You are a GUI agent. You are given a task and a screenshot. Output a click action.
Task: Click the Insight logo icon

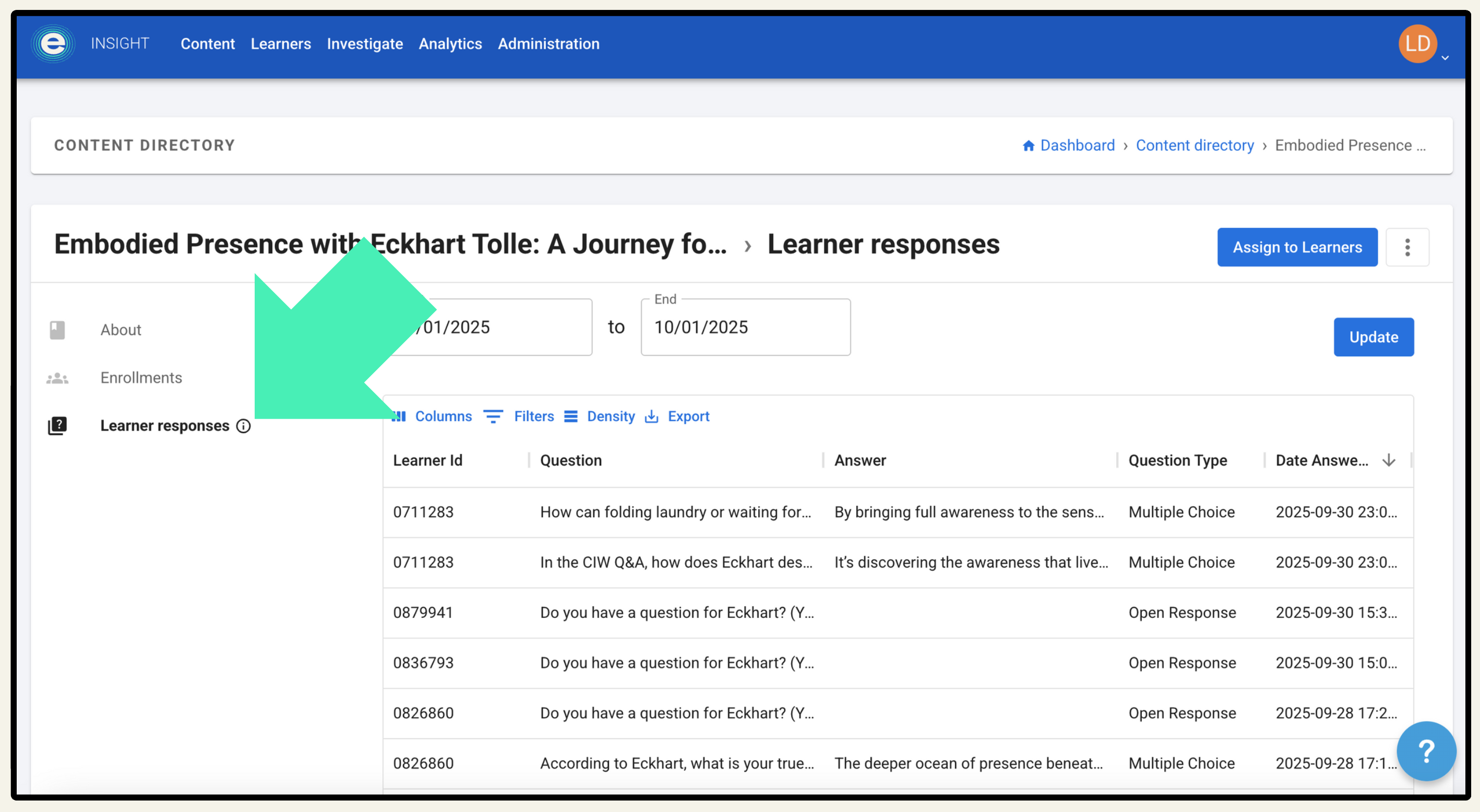53,44
